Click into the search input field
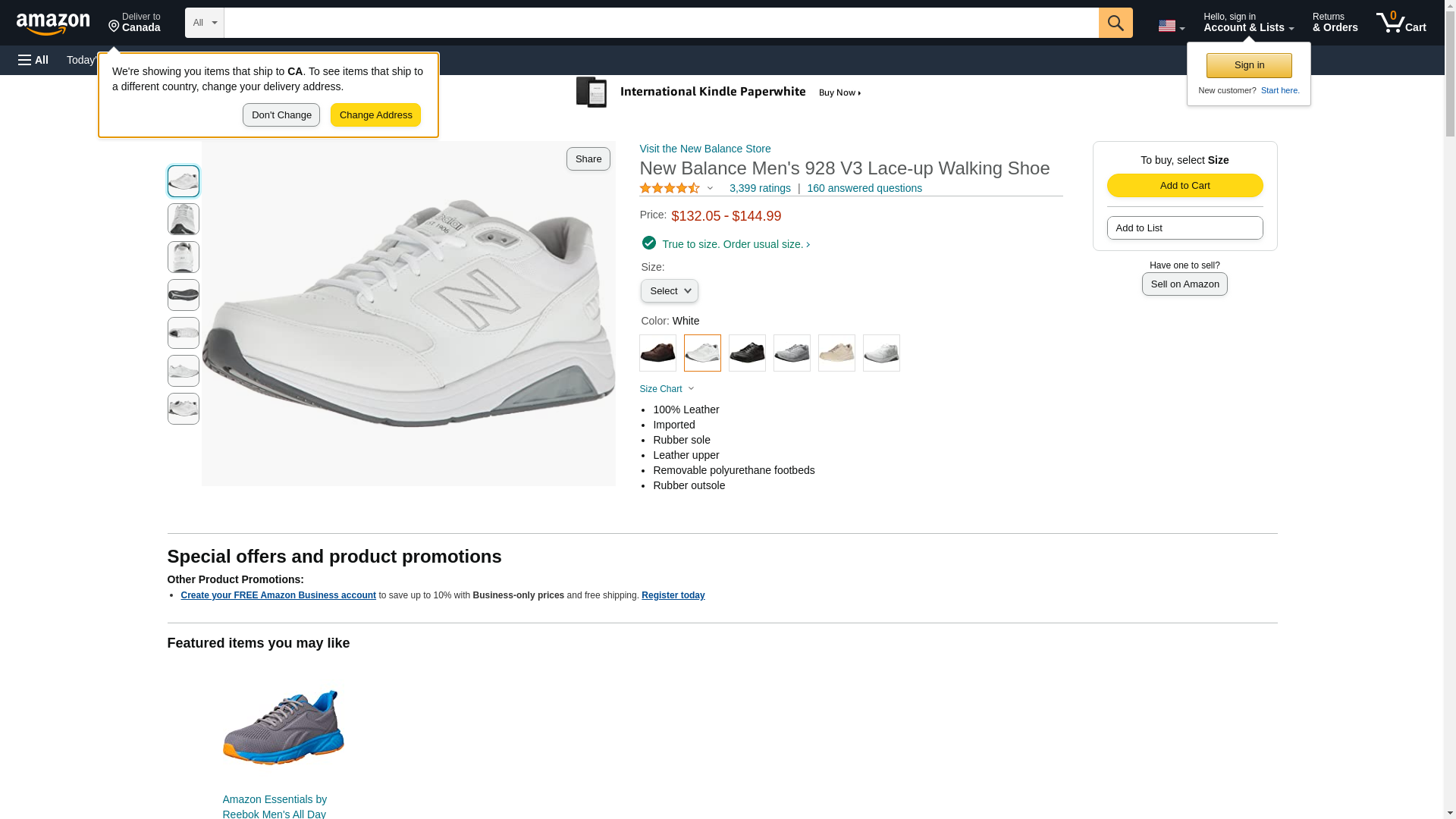1456x819 pixels. point(661,23)
